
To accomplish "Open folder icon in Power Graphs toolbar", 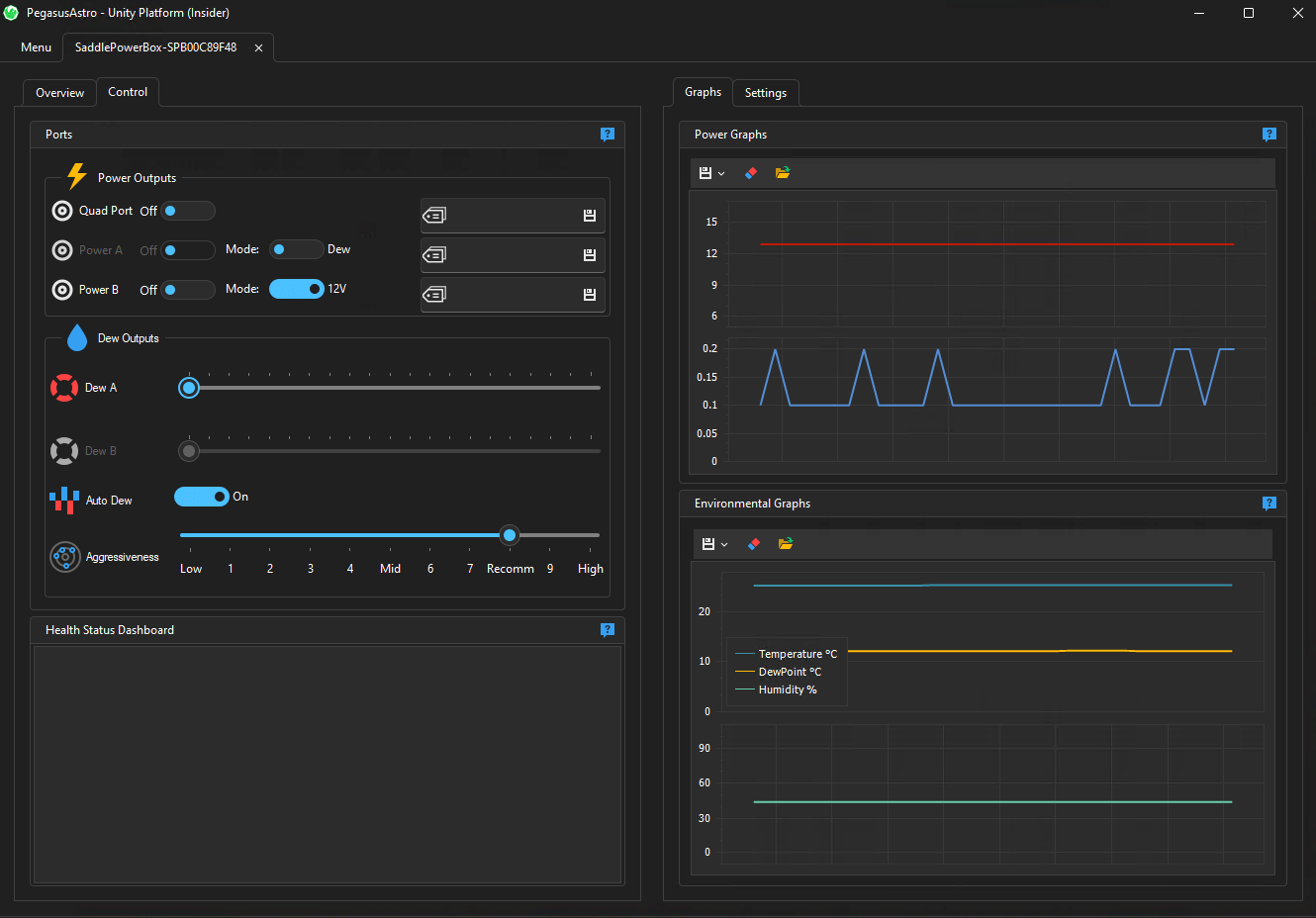I will pyautogui.click(x=783, y=173).
